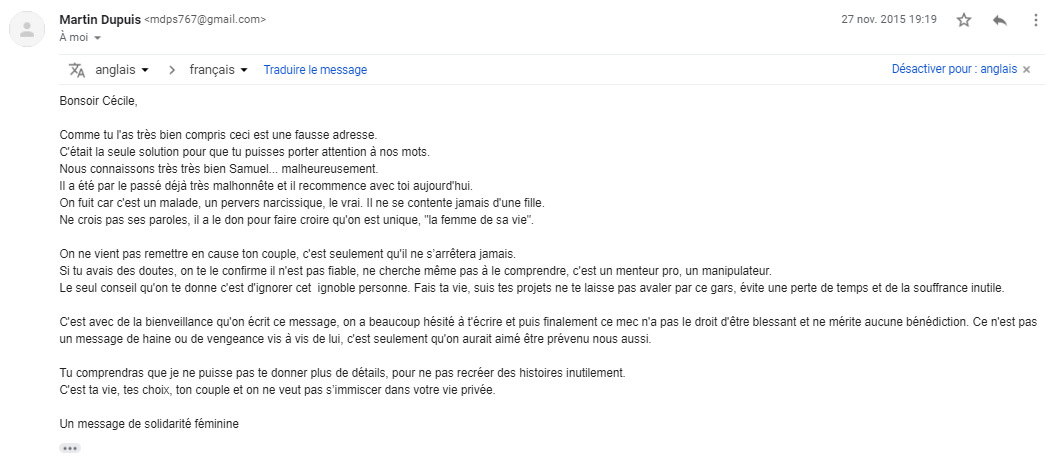Open the three-dot more options menu
1052x463 pixels.
tap(1034, 20)
